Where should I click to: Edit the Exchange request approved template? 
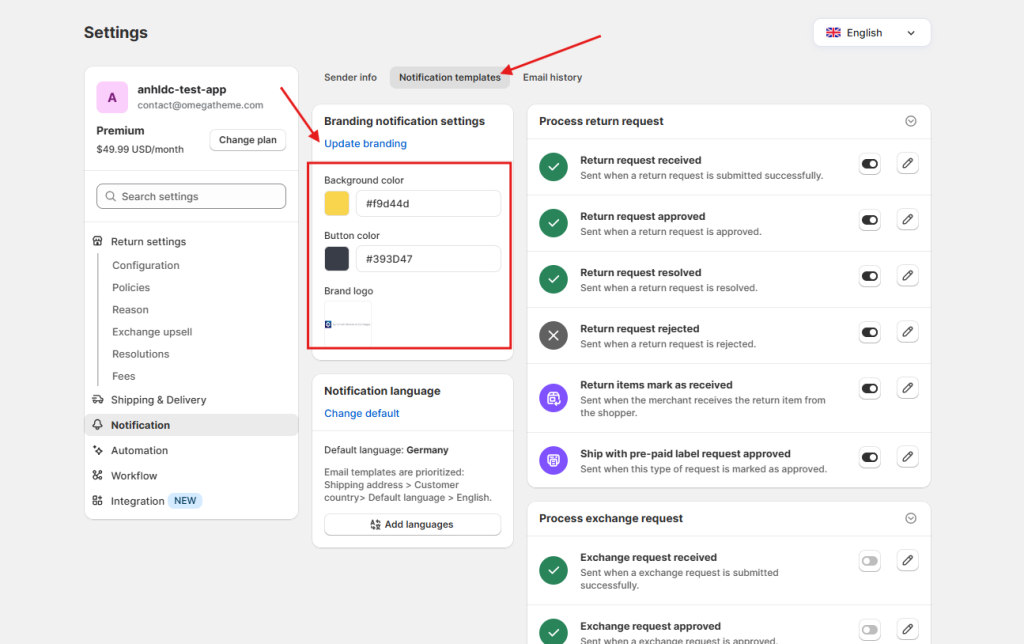point(907,630)
